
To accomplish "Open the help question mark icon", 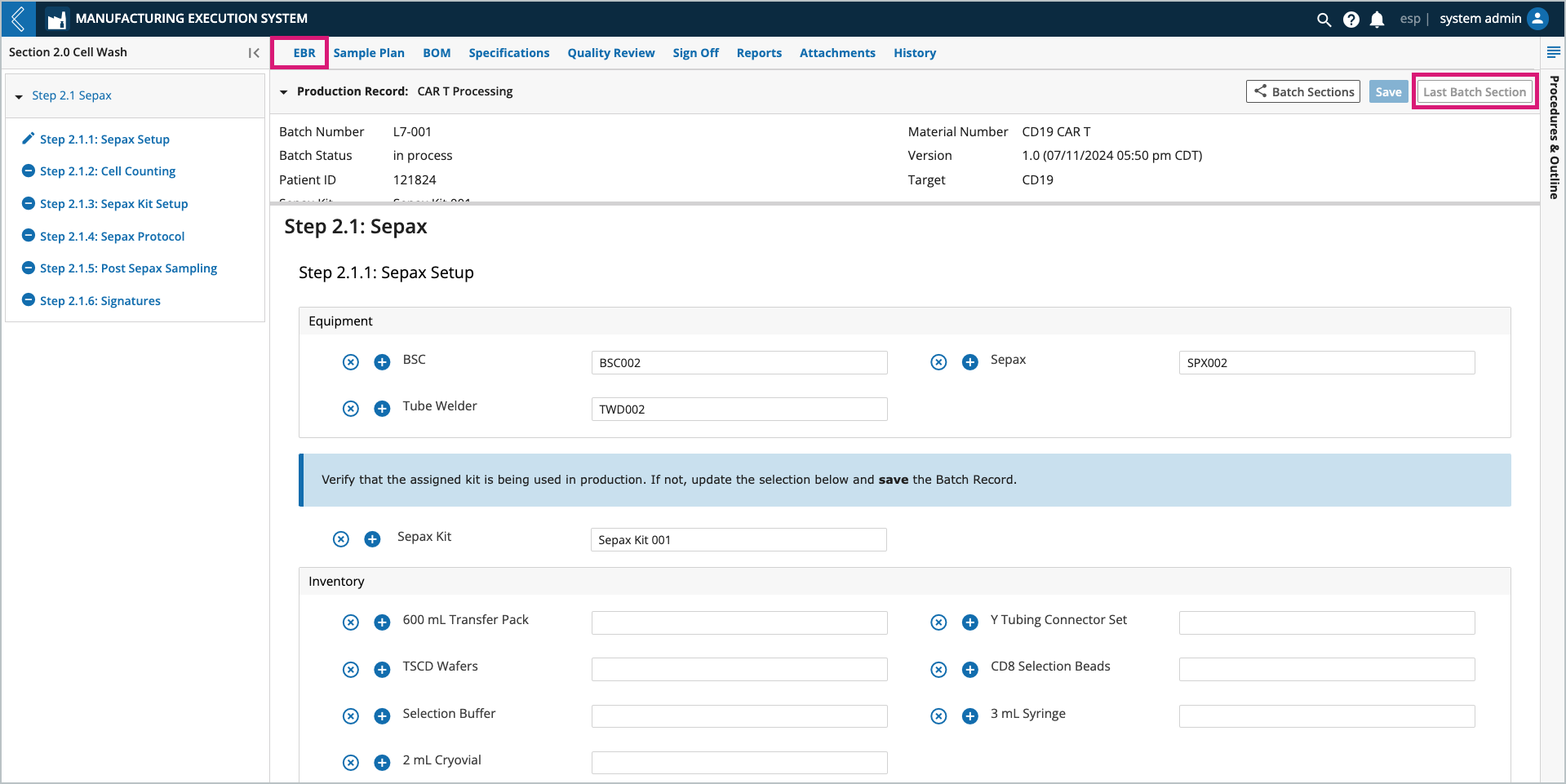I will coord(1351,20).
